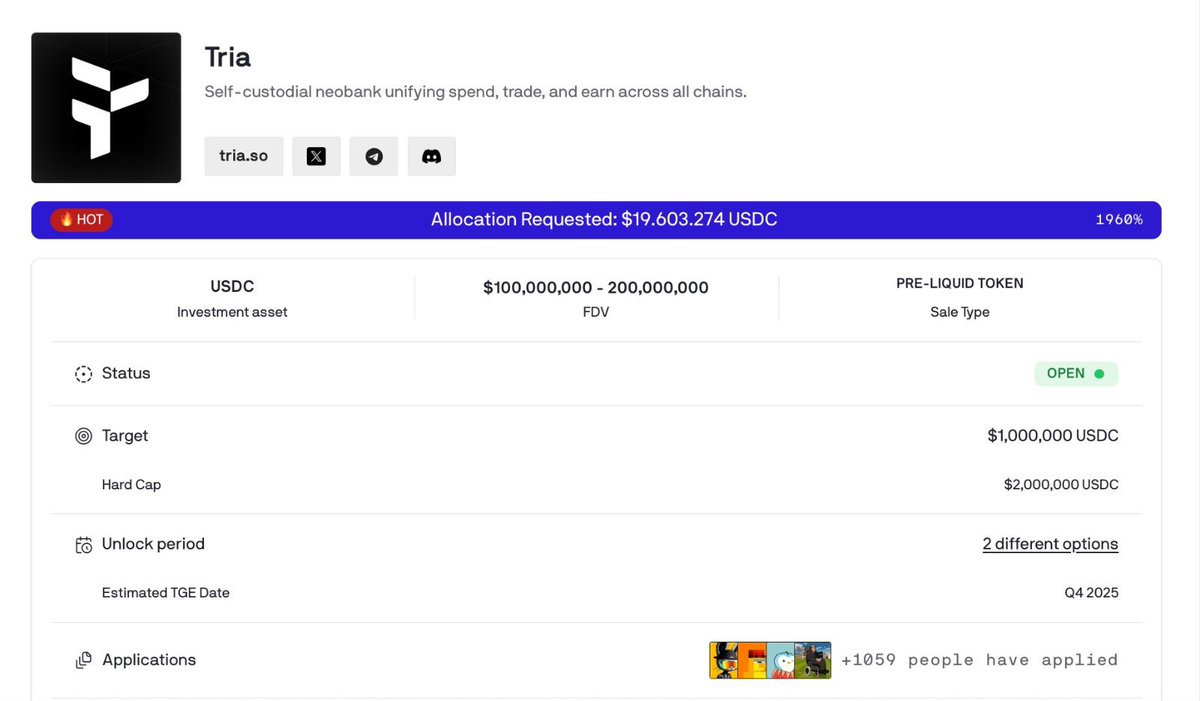The image size is (1200, 701).
Task: Click the PRE-LIQUID TOKEN sale type
Action: [x=959, y=284]
